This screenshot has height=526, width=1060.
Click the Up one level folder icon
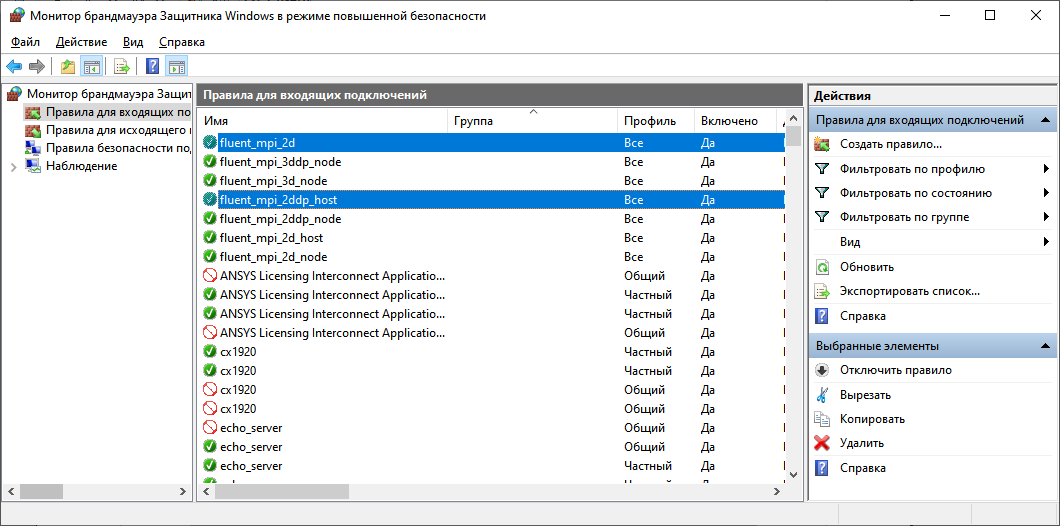(67, 67)
